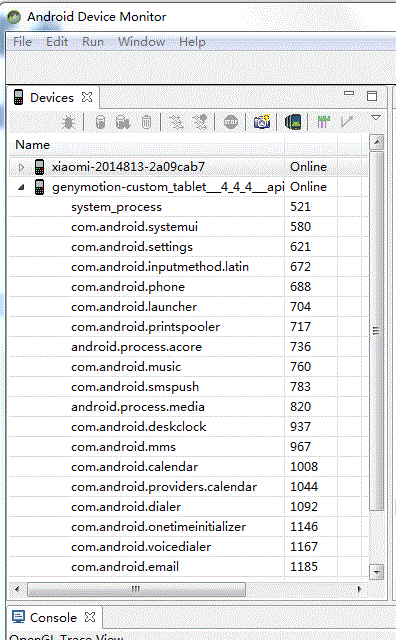
Task: Click the Online status of xiaomi device
Action: pos(308,167)
